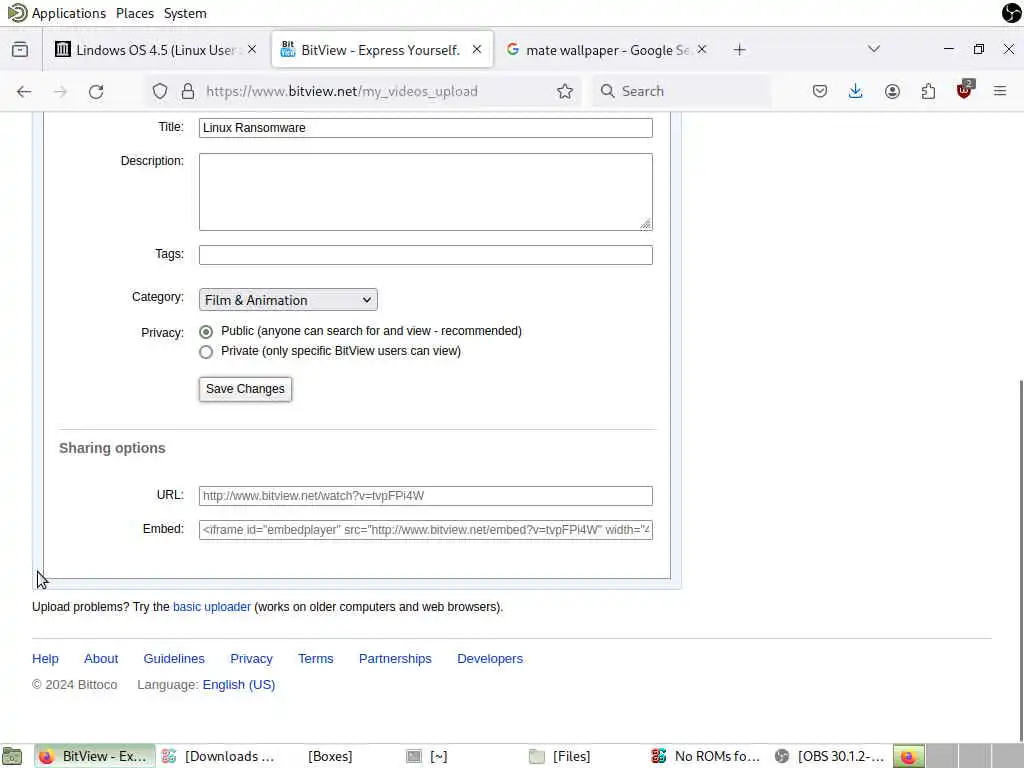Click the Title input field
Screen dimensions: 1024x768
[x=425, y=128]
